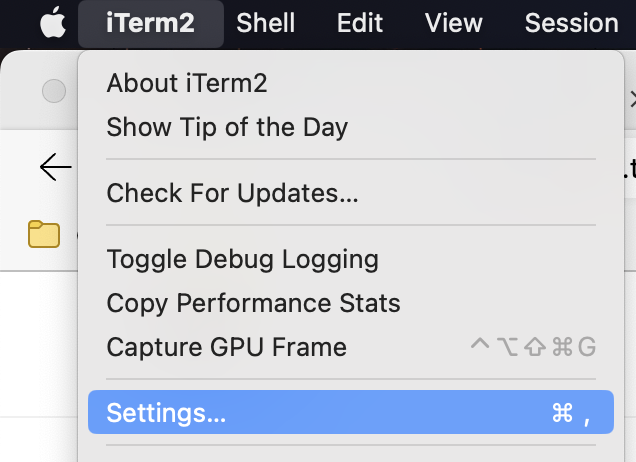Open Settings… from the iTerm2 menu
Viewport: 636px width, 462px height.
166,413
